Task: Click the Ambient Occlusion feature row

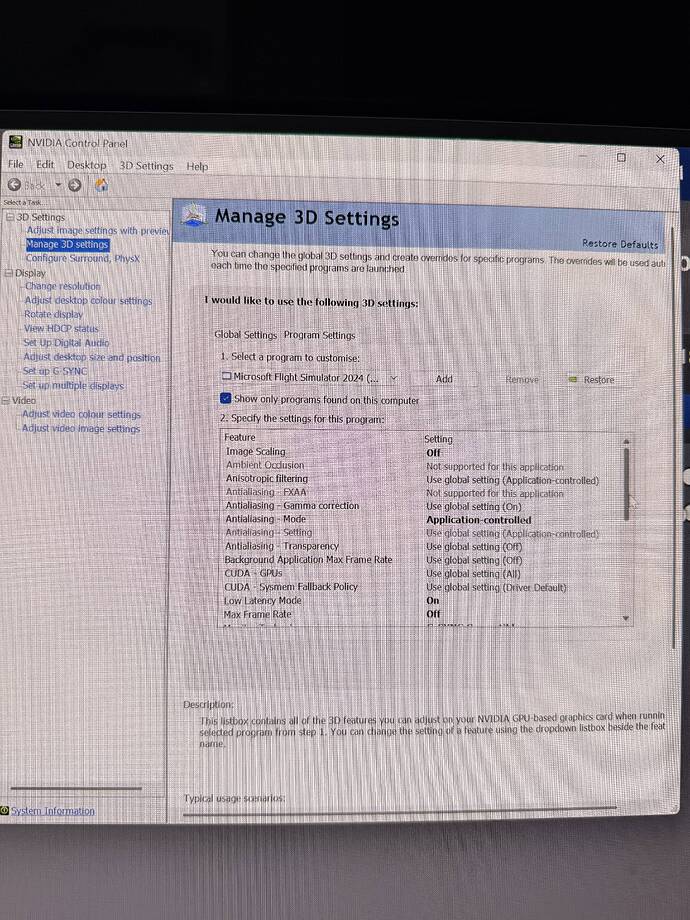Action: pyautogui.click(x=424, y=465)
